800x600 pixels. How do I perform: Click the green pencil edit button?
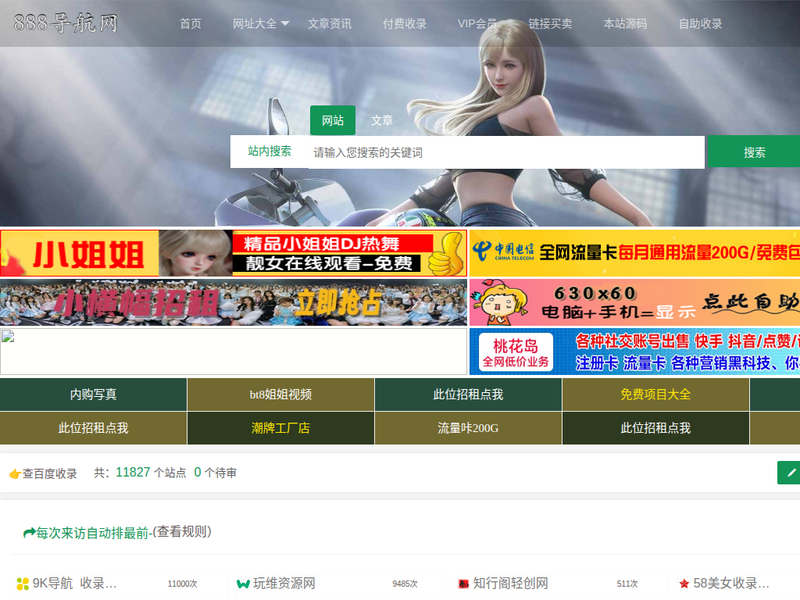point(789,472)
